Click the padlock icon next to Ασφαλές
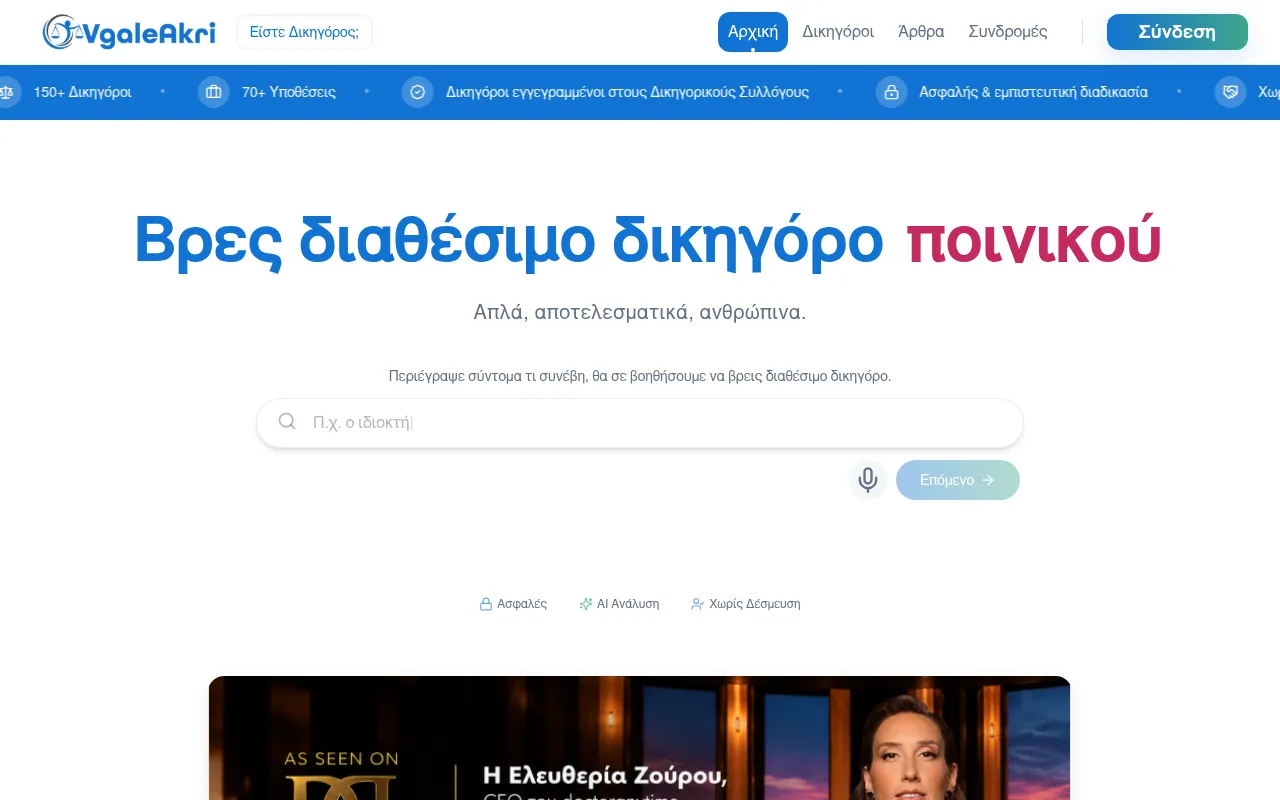 pos(486,604)
